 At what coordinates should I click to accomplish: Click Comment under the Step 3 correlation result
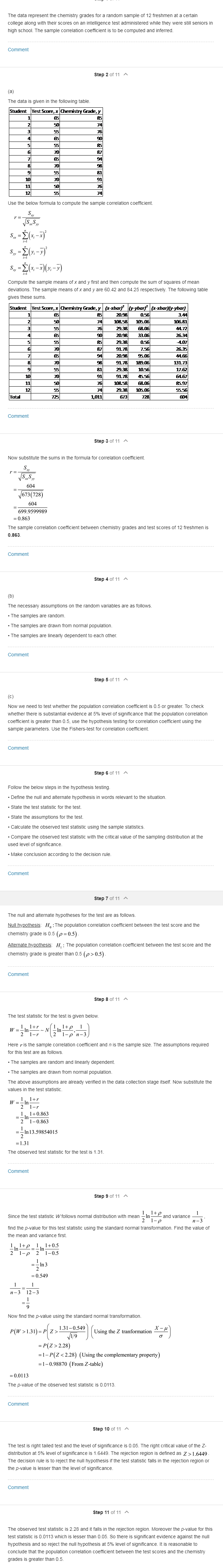[18, 554]
